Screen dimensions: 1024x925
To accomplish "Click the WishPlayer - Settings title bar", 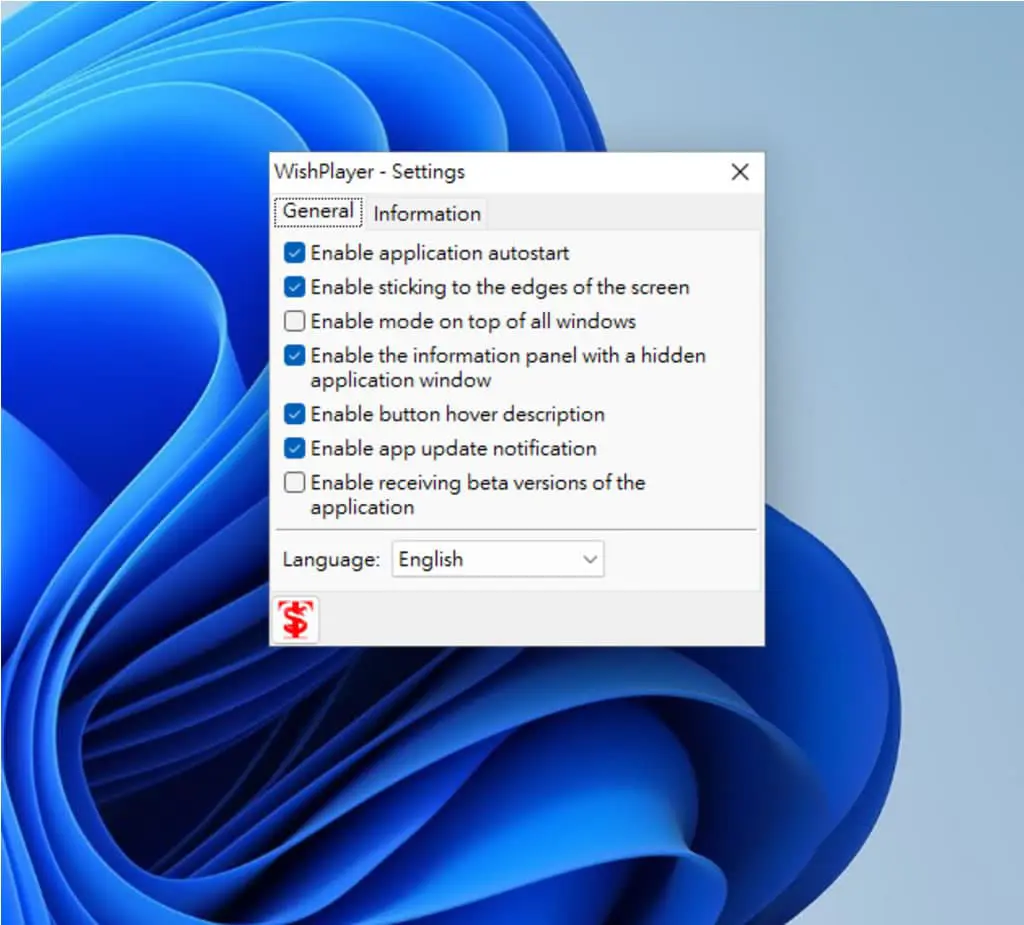I will [496, 172].
